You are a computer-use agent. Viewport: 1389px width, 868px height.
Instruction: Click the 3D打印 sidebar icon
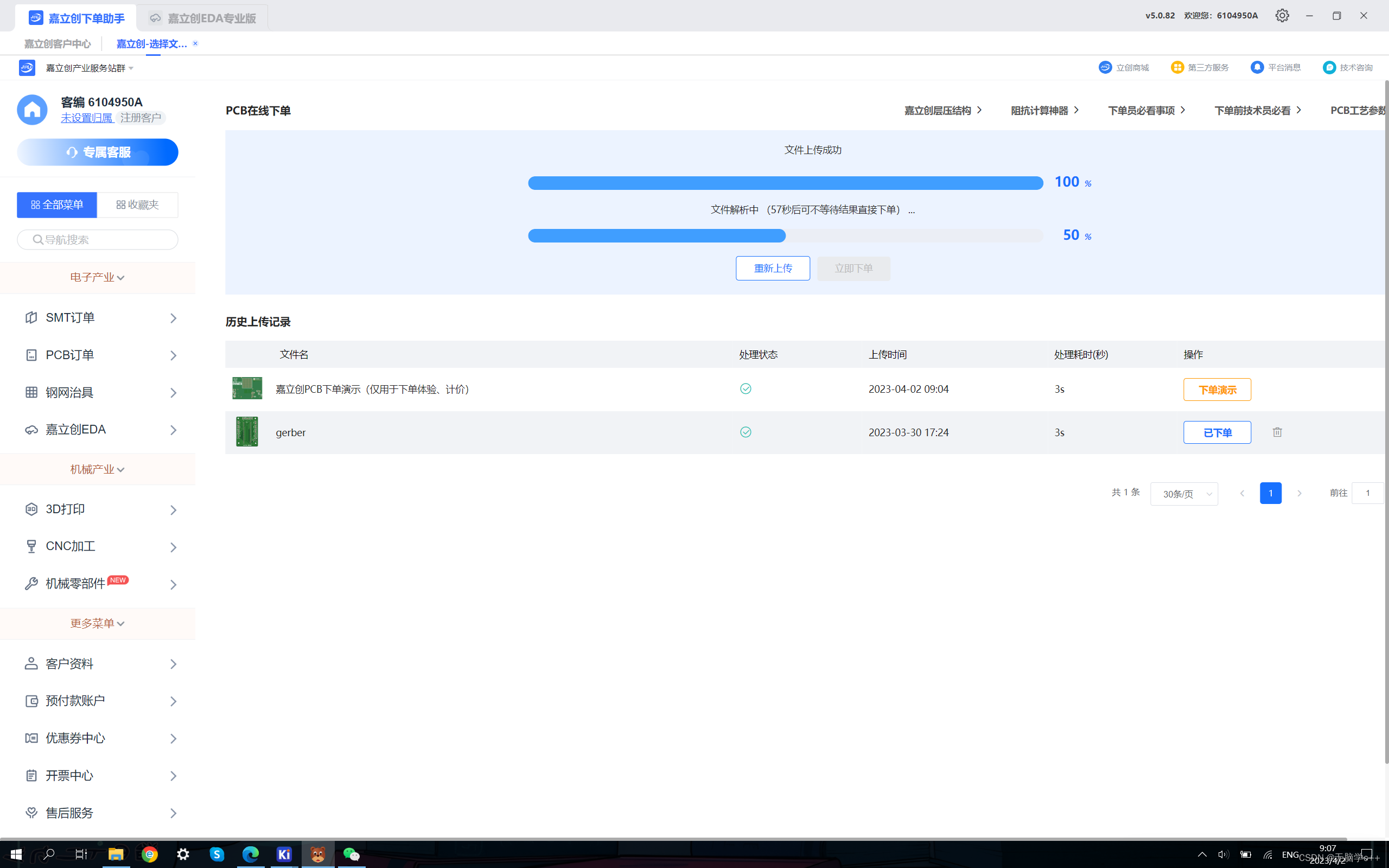(x=31, y=509)
